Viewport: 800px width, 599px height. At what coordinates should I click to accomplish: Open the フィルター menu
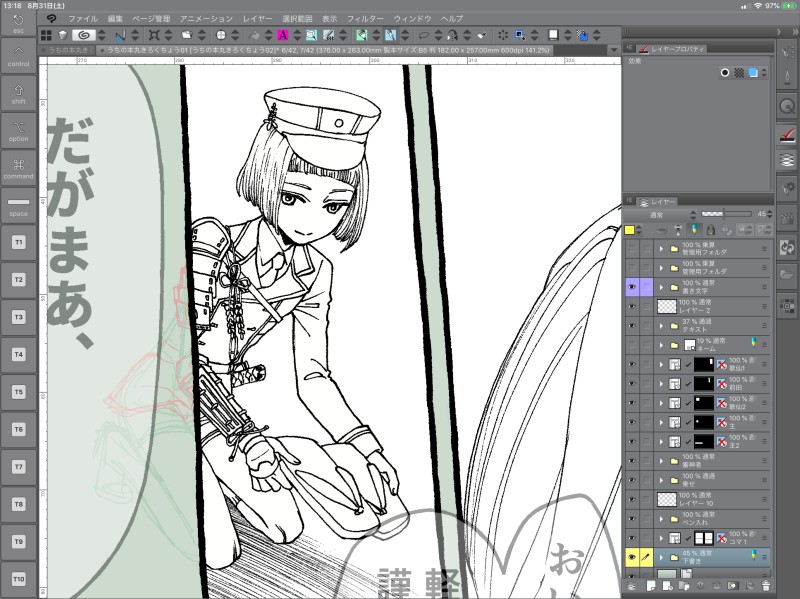[365, 19]
